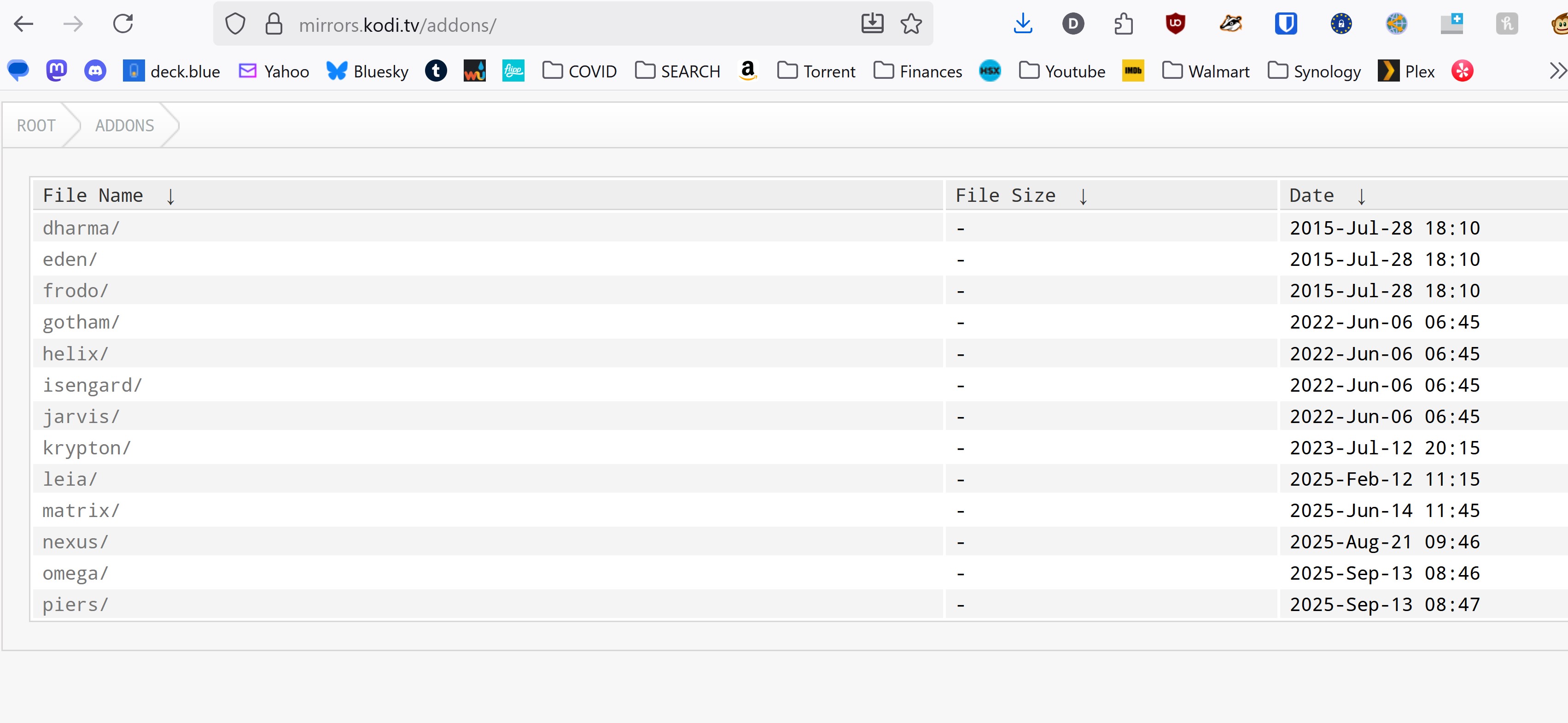The width and height of the screenshot is (1568, 723).
Task: Open the omega/ directory link
Action: pyautogui.click(x=75, y=573)
